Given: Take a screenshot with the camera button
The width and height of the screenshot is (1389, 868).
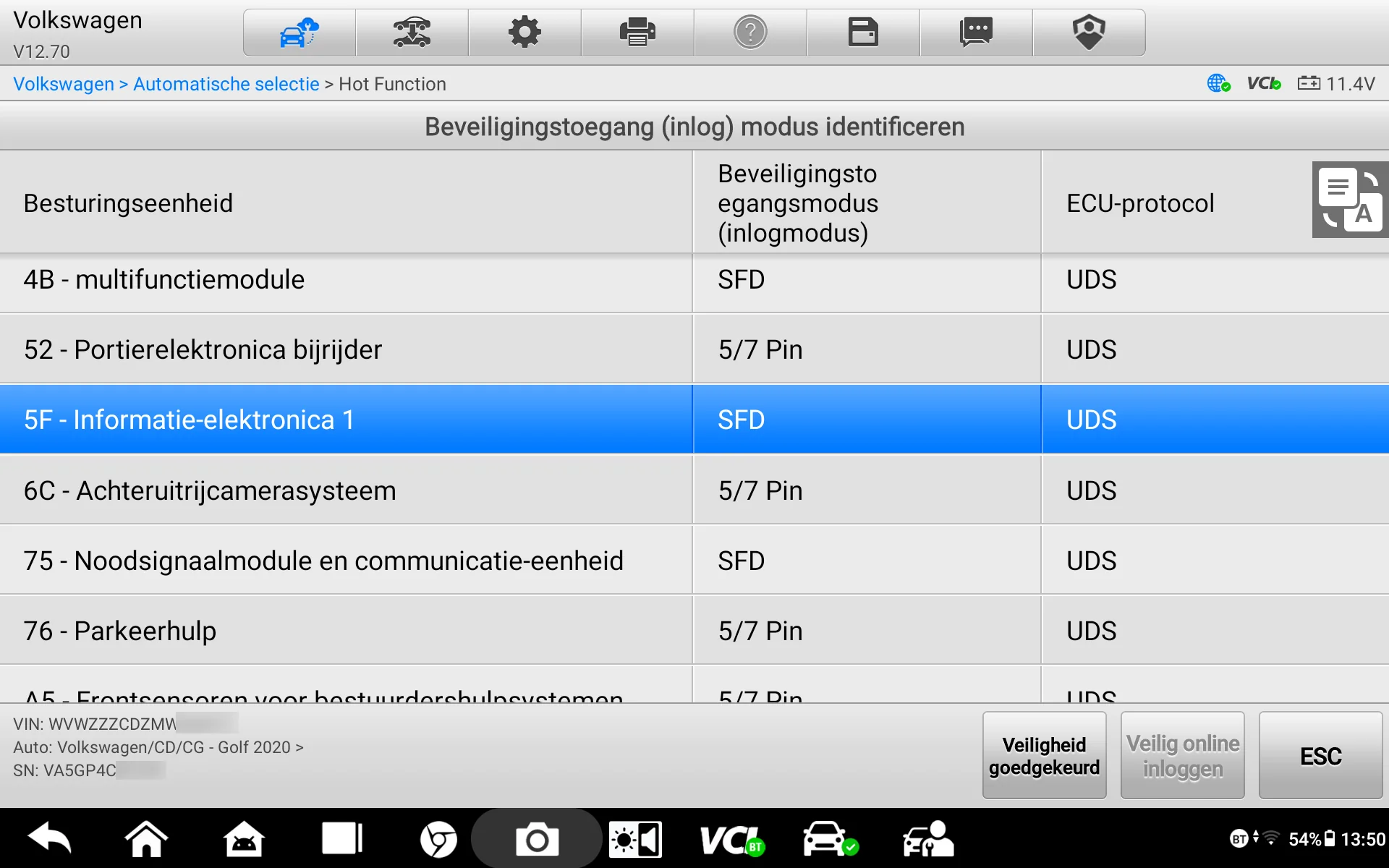Looking at the screenshot, I should (x=537, y=839).
